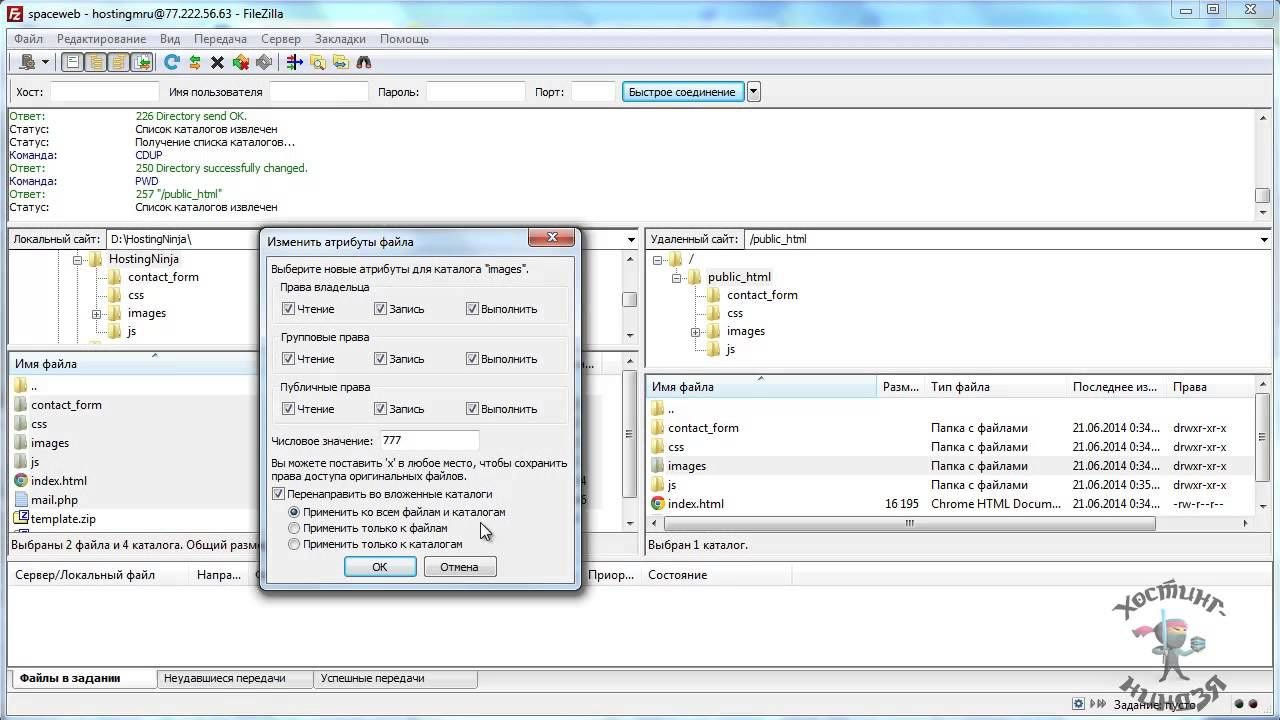The image size is (1280, 720).
Task: Refresh file lists with blue arrow icon
Action: (172, 62)
